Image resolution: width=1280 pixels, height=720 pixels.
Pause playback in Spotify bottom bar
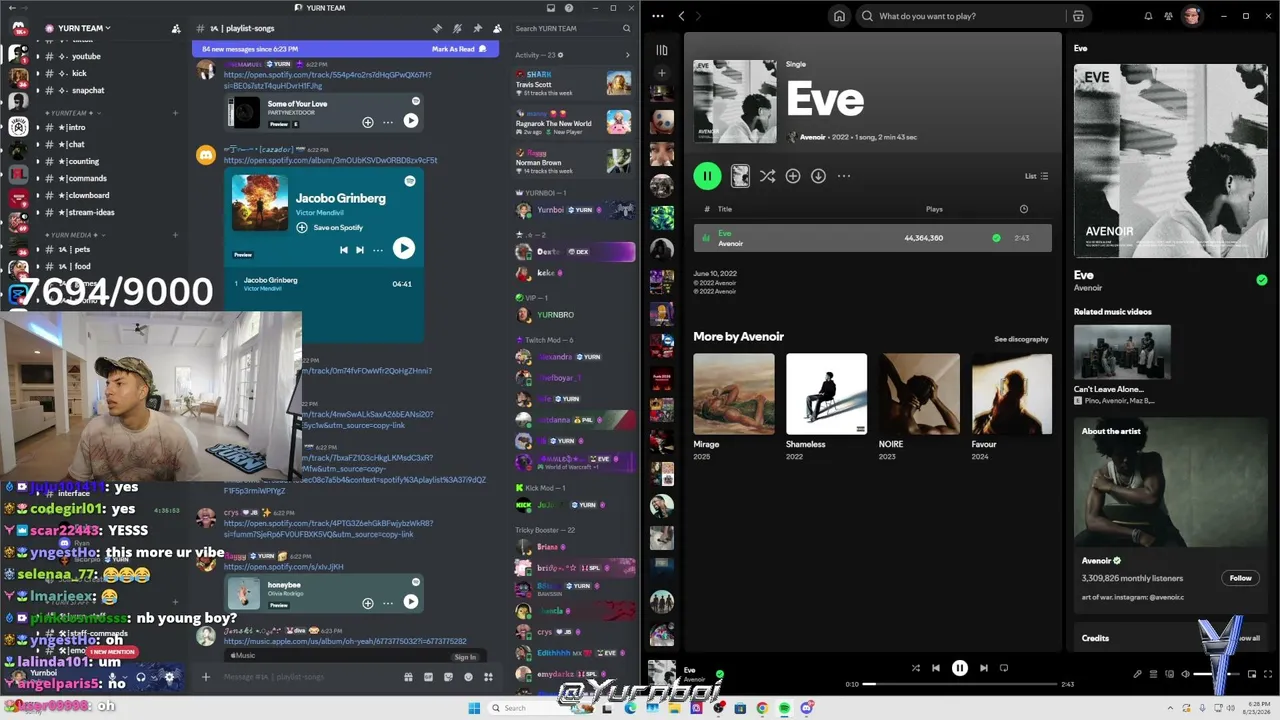[960, 668]
